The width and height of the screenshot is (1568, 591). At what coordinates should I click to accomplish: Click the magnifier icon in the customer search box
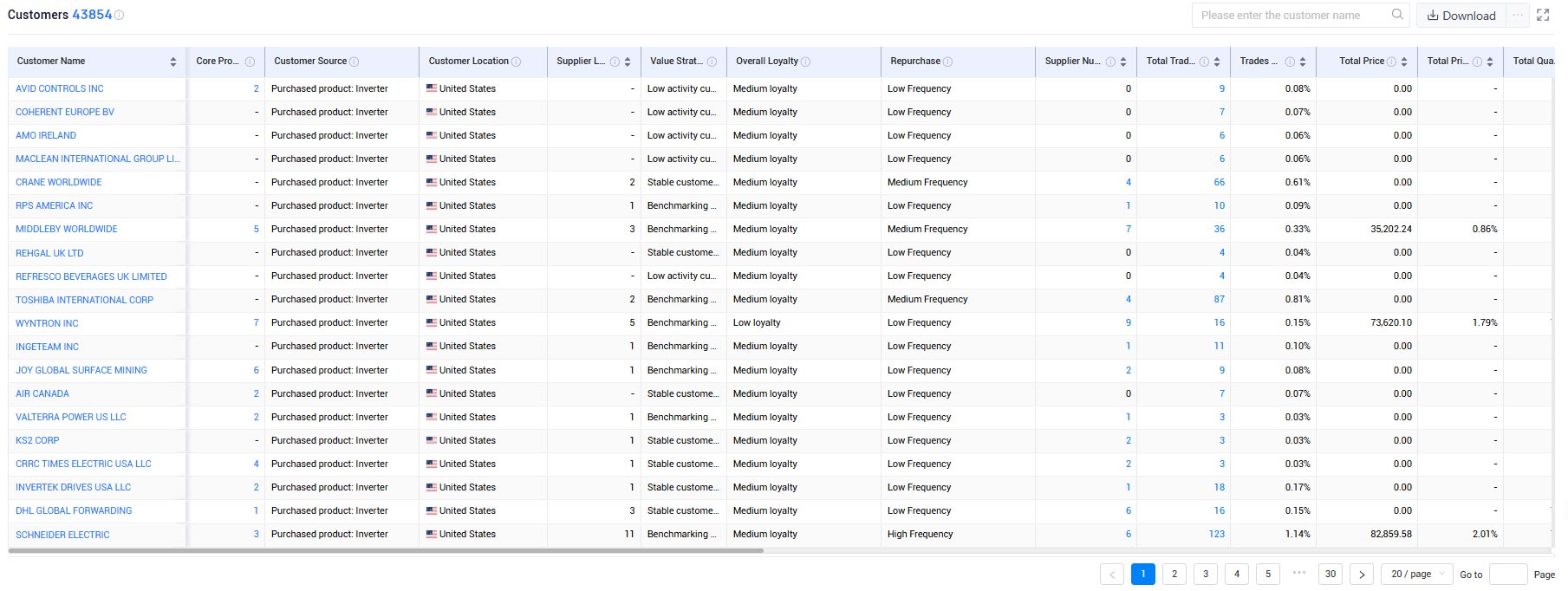coord(1397,15)
